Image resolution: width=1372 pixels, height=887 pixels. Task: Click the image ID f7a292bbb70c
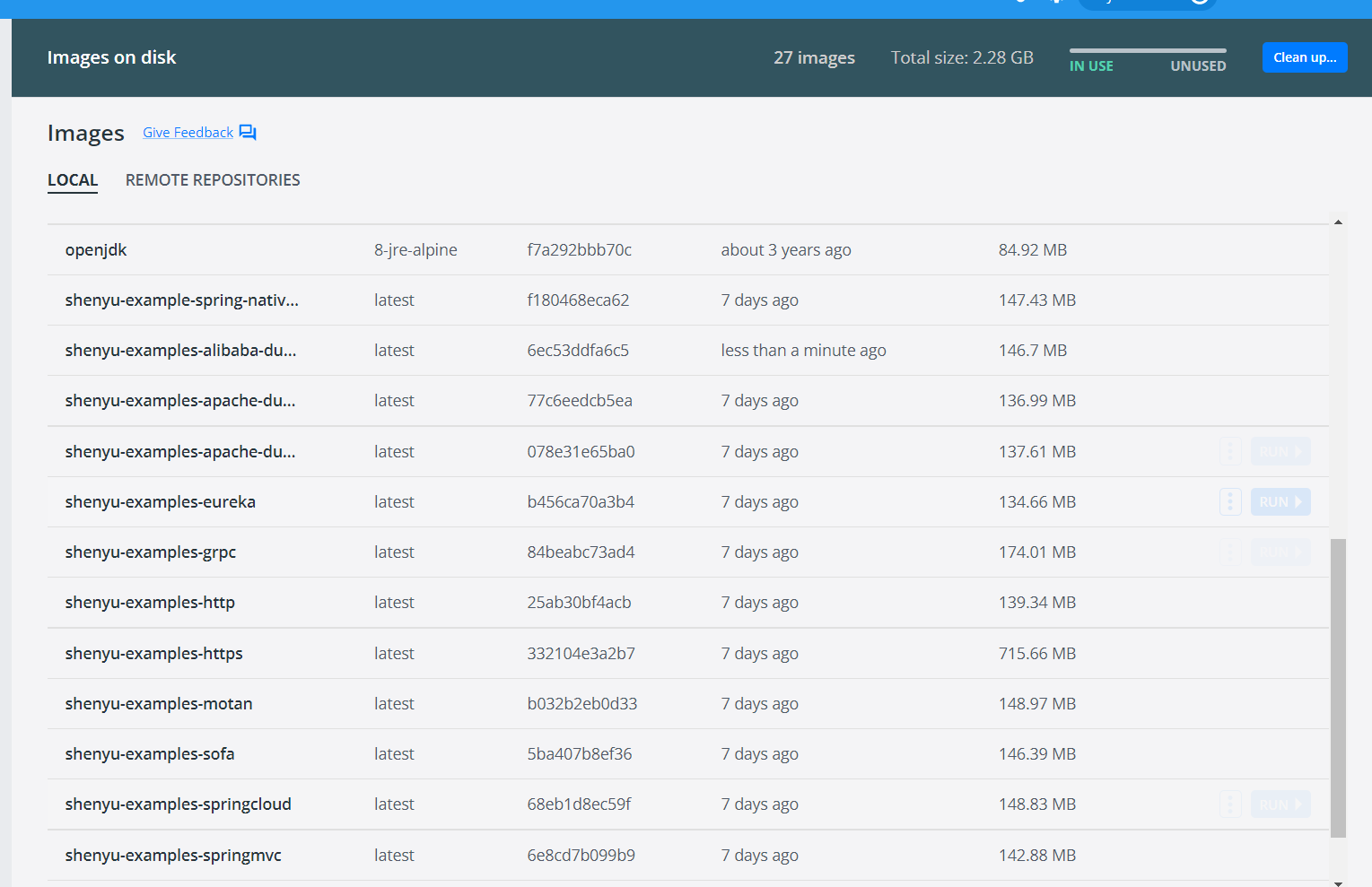coord(580,250)
